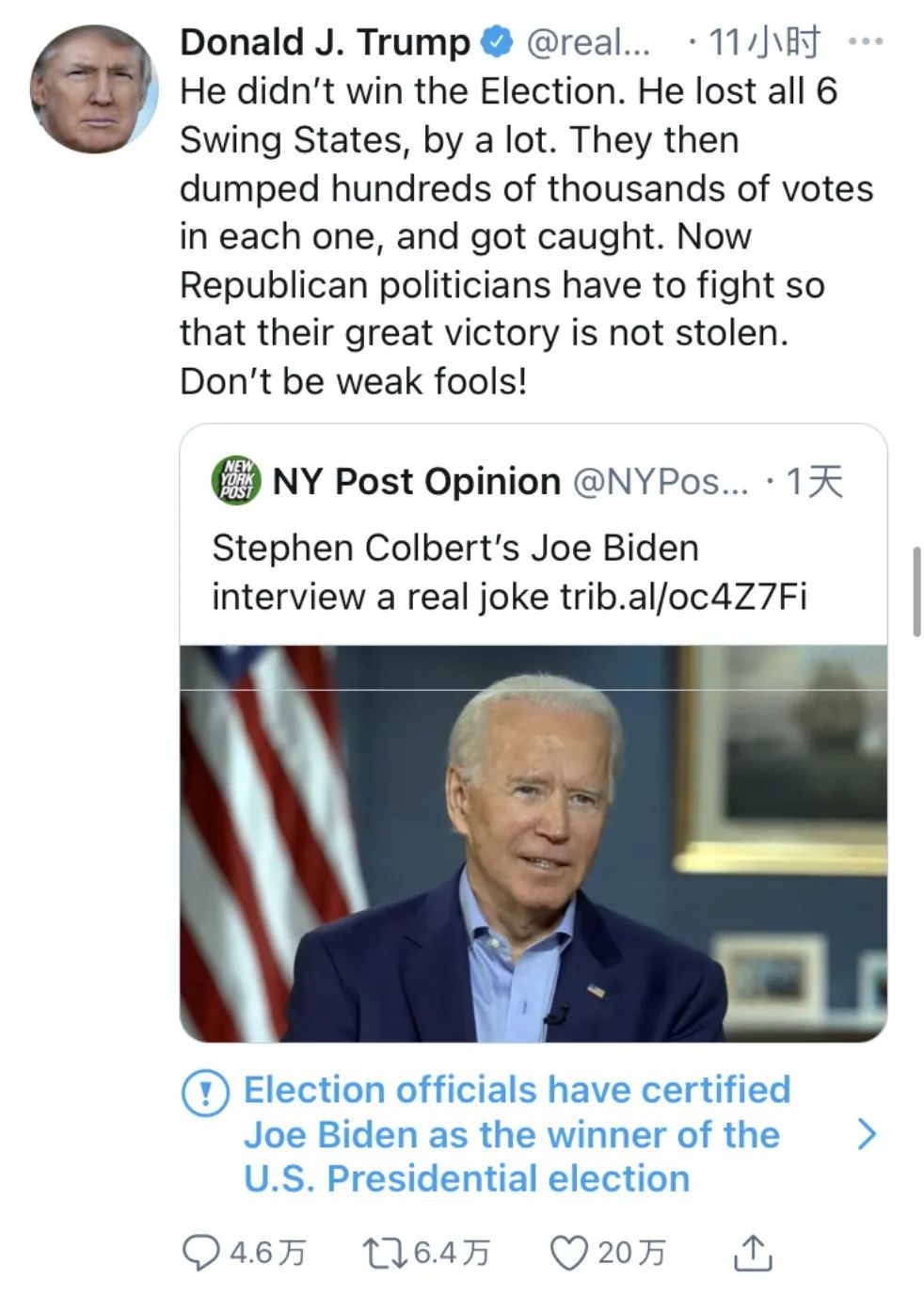Screen dimensions: 924x1295
Task: Open Donald J. Trump's profile avatar
Action: coord(92,90)
